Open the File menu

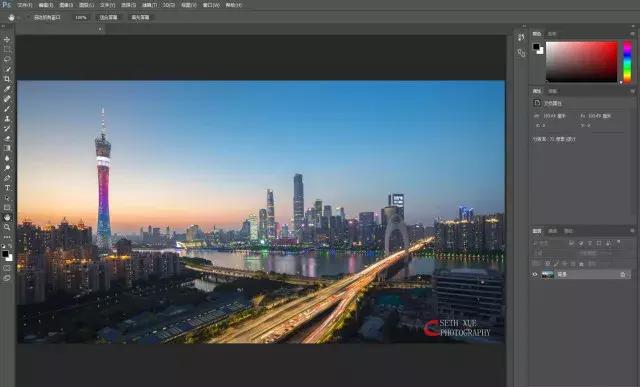point(24,5)
